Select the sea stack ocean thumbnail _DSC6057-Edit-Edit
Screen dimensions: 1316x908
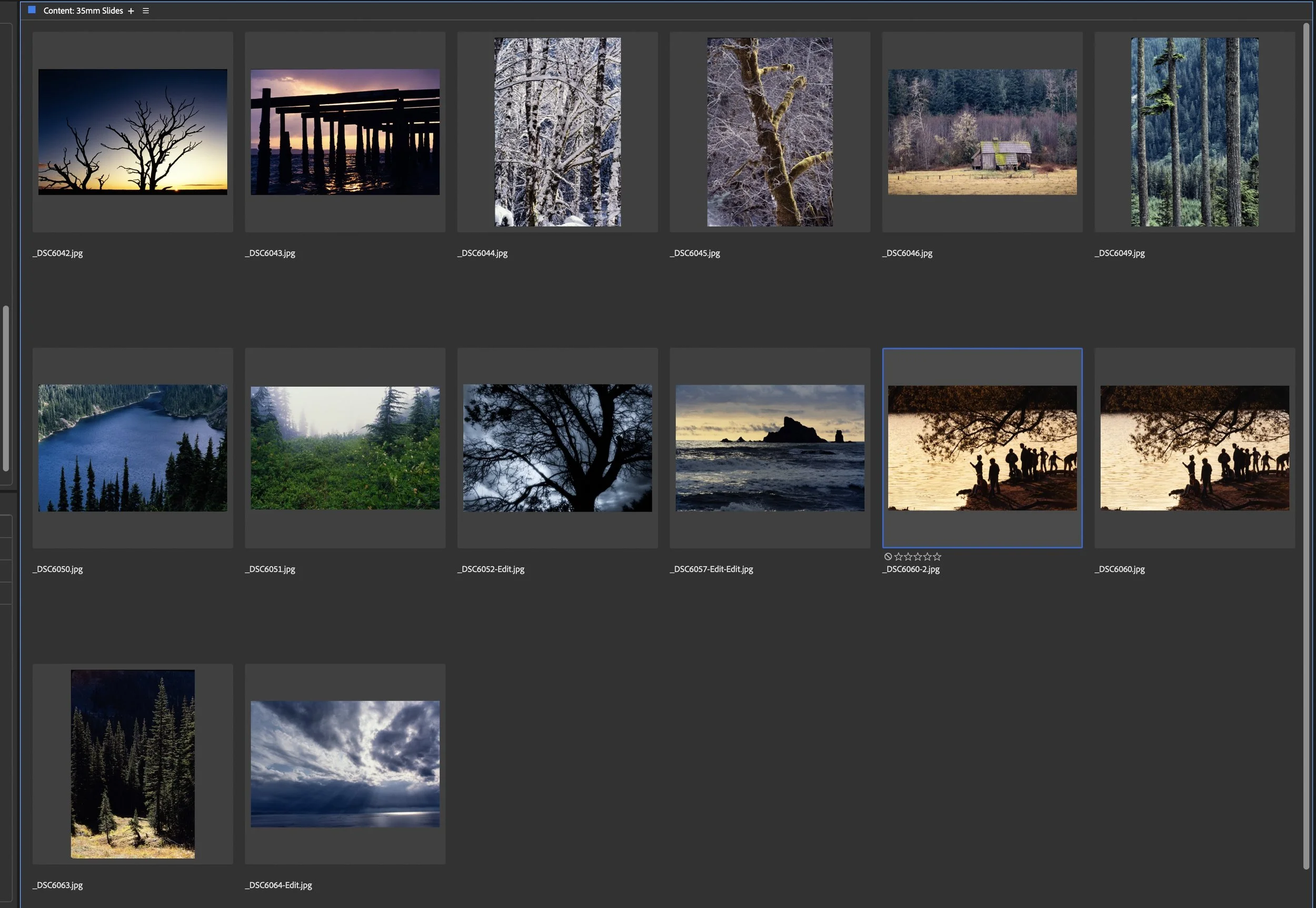coord(769,448)
